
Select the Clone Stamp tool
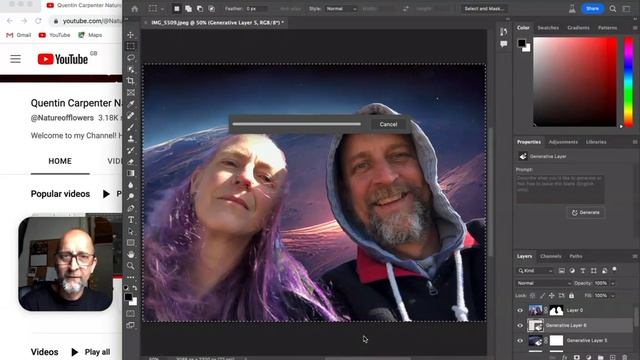pyautogui.click(x=131, y=139)
